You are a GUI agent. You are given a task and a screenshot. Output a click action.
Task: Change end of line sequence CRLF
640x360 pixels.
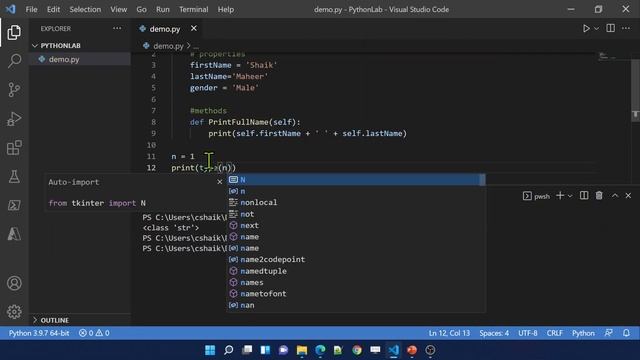555,333
